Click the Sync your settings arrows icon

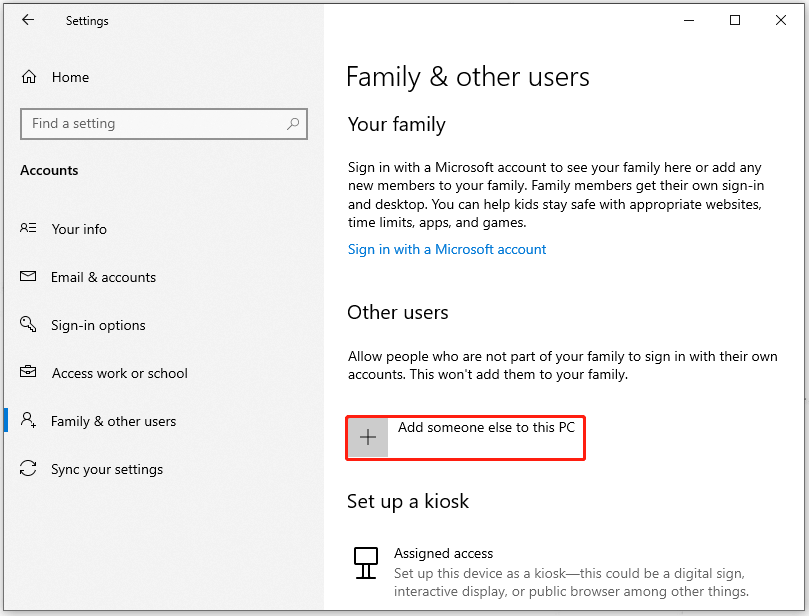pyautogui.click(x=28, y=468)
